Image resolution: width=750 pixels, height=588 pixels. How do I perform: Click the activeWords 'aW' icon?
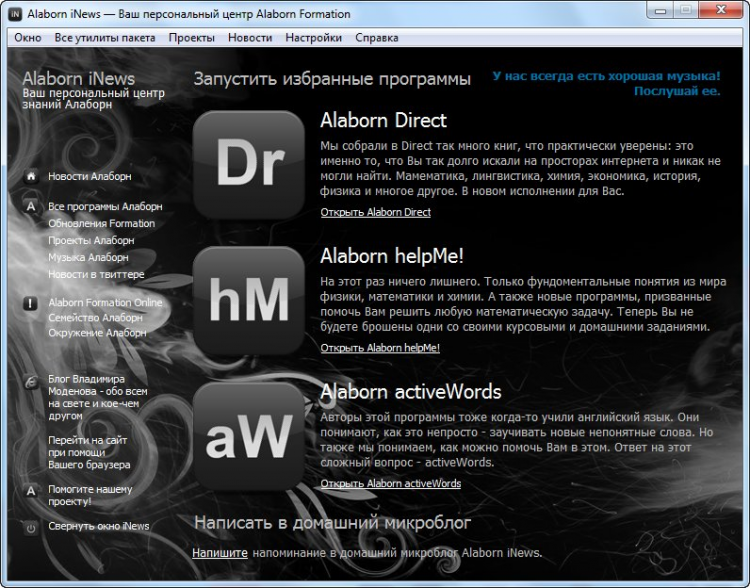pos(249,436)
